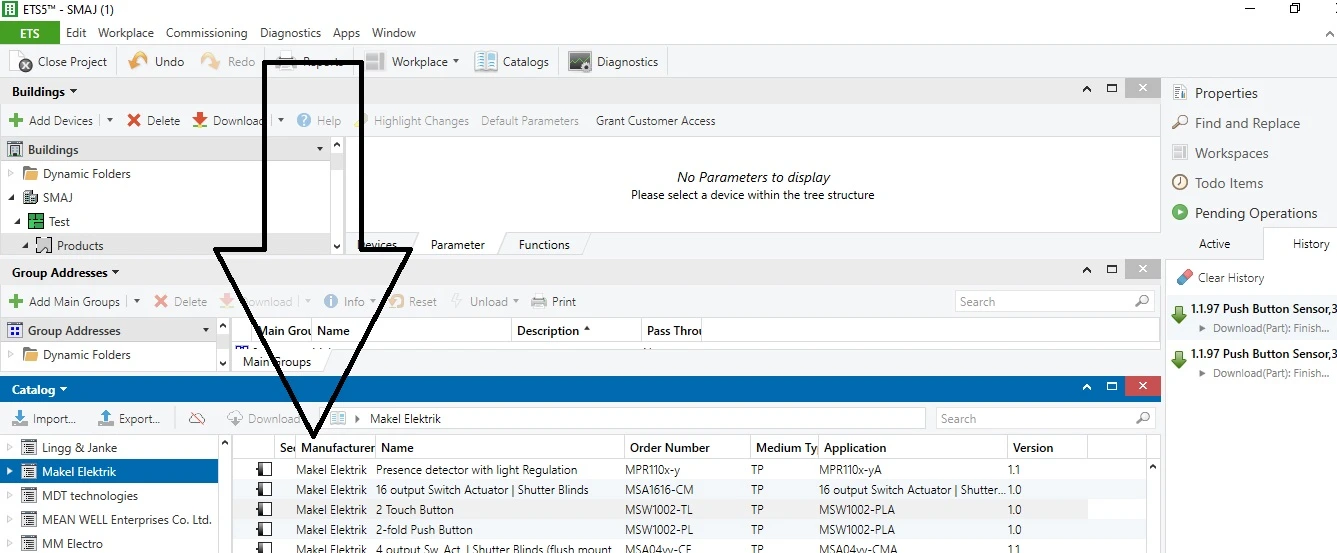Expand Lingg & Janke manufacturer
Image resolution: width=1337 pixels, height=553 pixels.
pos(10,448)
